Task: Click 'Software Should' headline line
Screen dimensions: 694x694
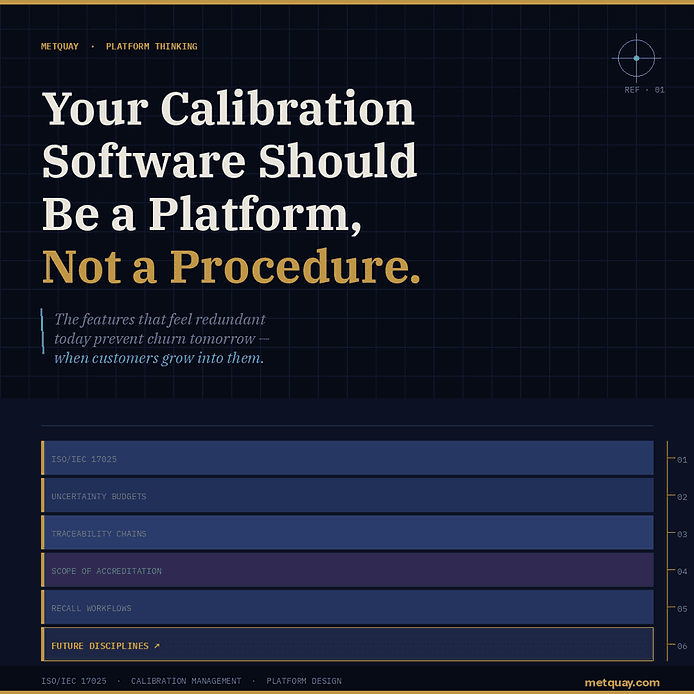Action: 229,161
